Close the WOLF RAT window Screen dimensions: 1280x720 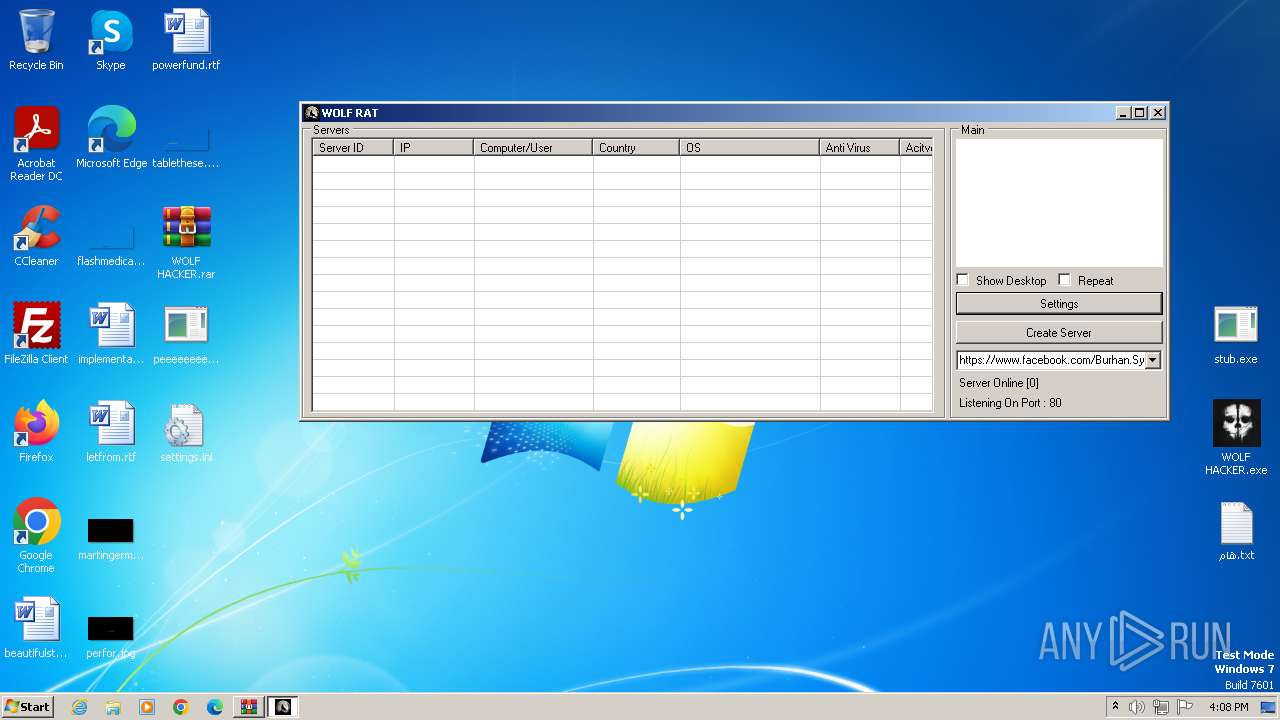(x=1158, y=113)
